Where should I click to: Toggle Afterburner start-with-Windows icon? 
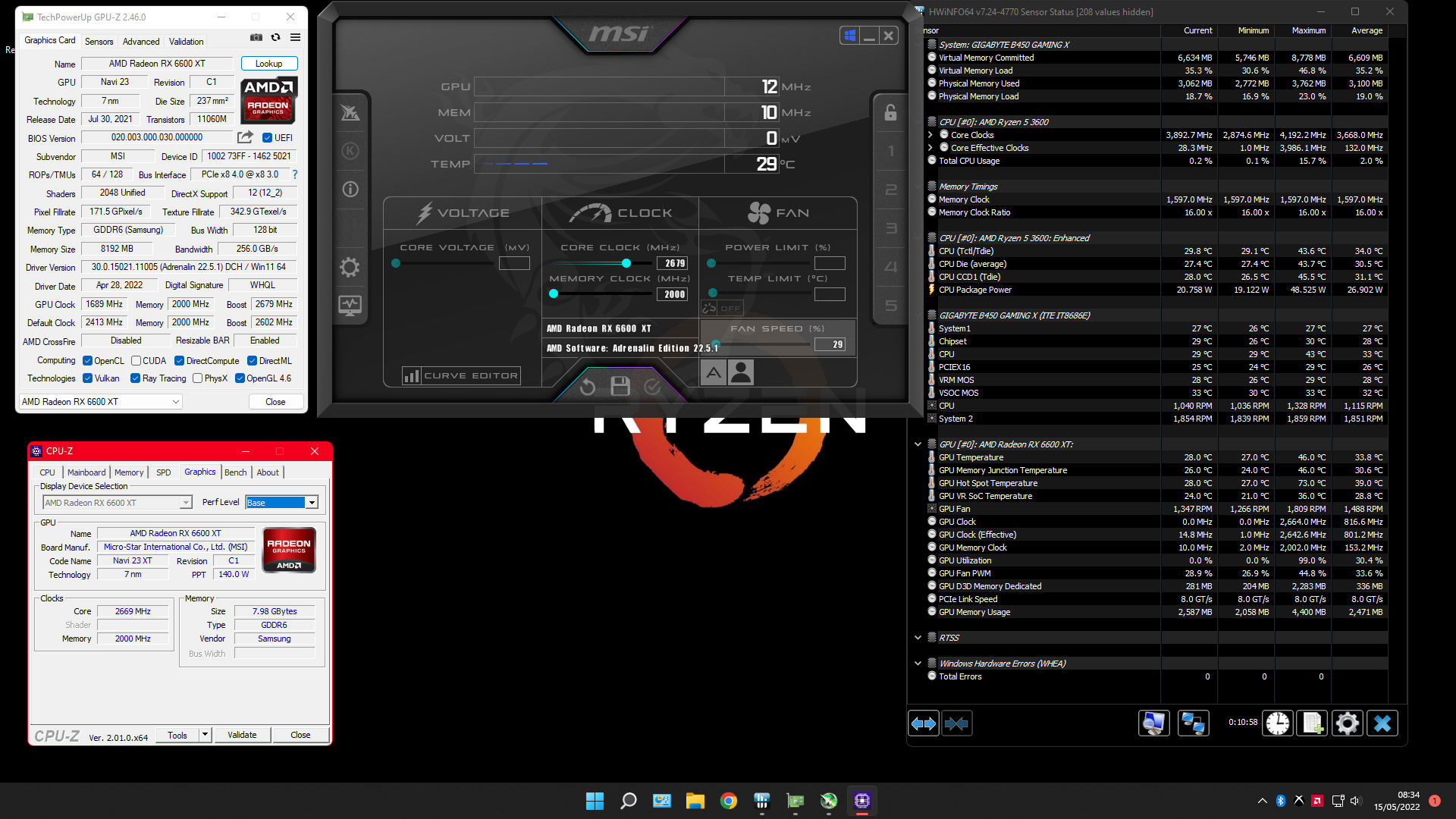(x=849, y=35)
